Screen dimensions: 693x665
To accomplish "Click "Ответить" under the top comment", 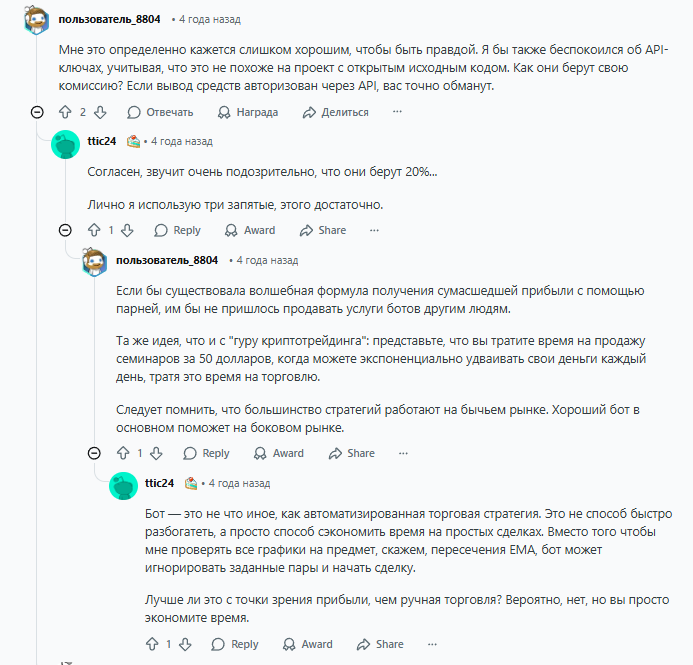I will [x=160, y=113].
